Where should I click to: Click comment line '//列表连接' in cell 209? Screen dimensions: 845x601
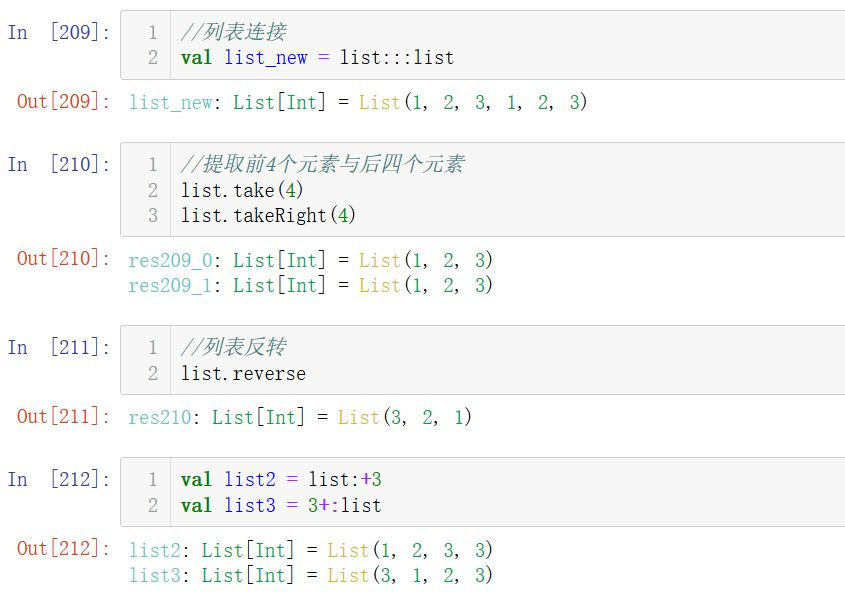click(233, 32)
